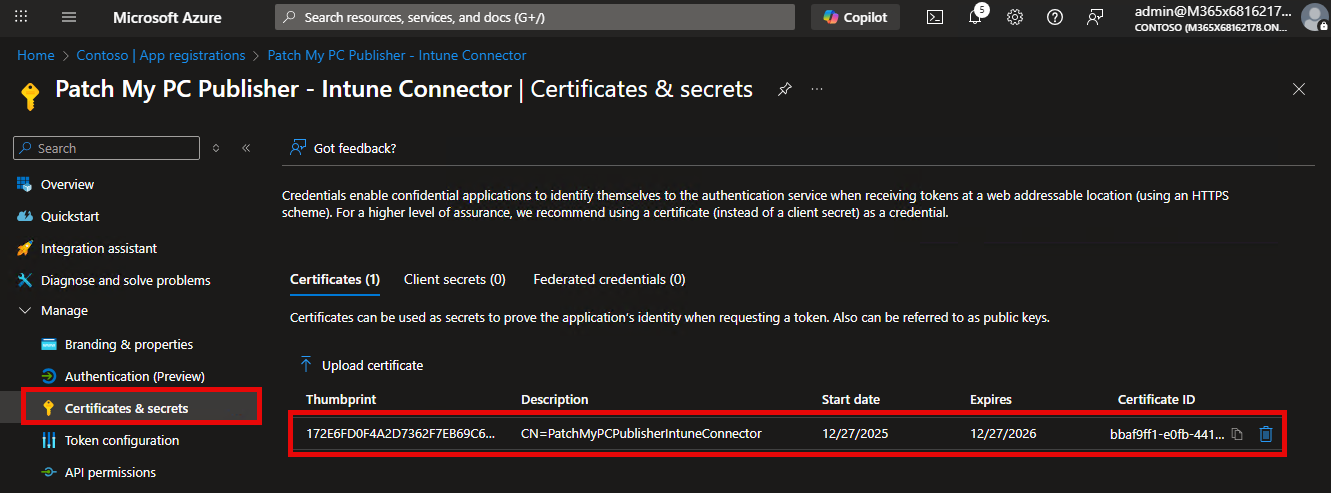This screenshot has height=493, width=1331.
Task: Click CN=PatchMyPCPublisherIntuneConnector description
Action: 641,434
